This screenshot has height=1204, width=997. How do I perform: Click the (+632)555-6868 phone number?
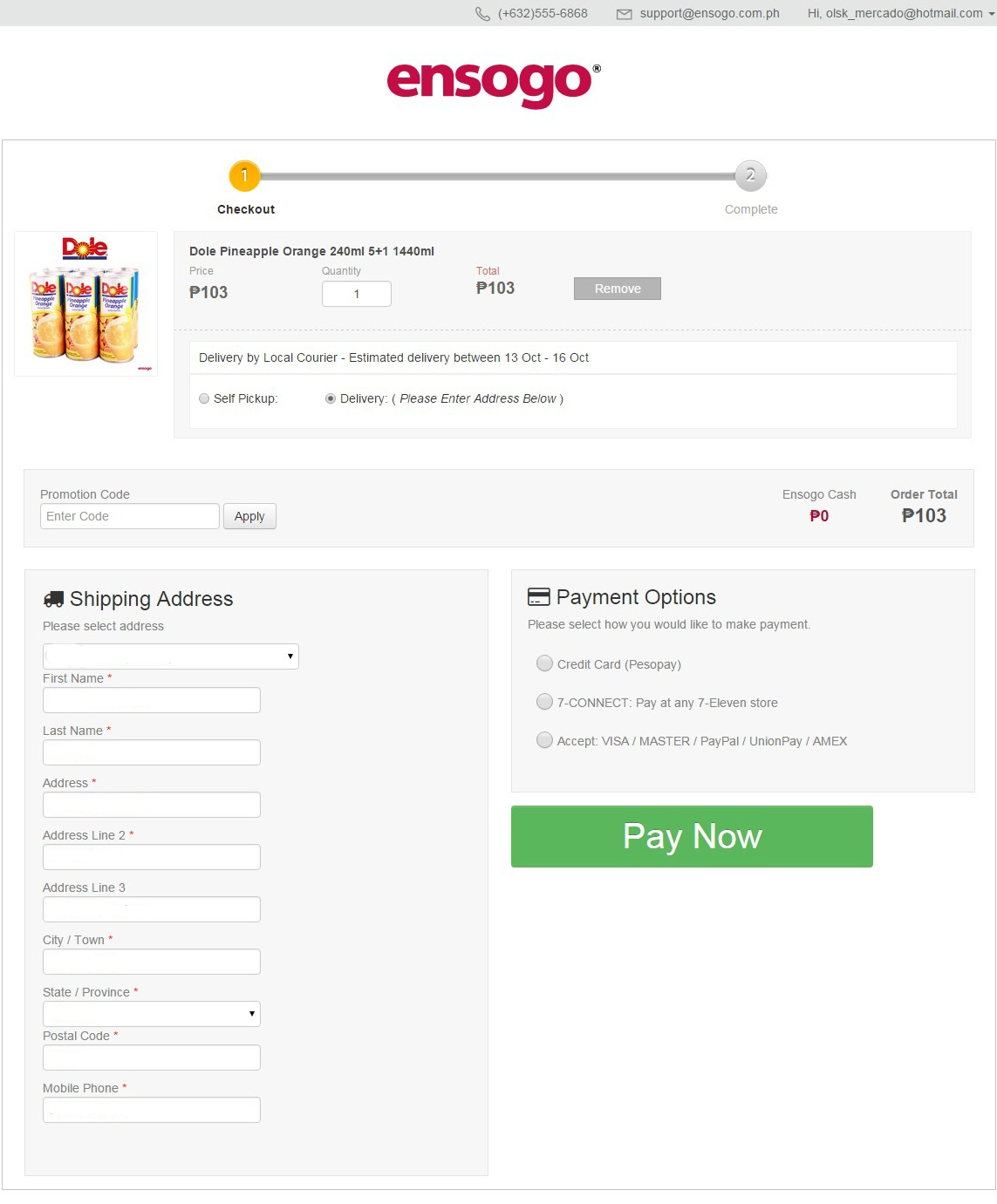click(543, 13)
